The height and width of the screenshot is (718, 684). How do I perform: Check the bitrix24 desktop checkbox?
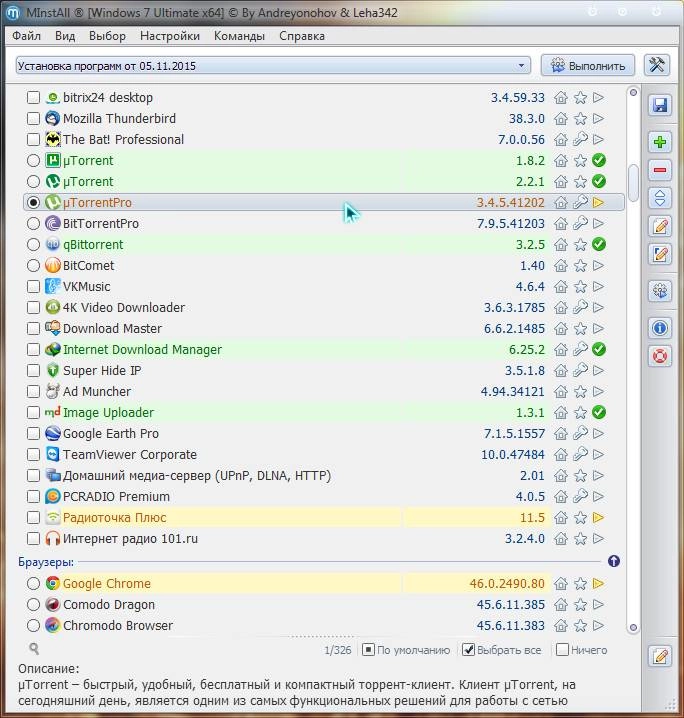33,98
